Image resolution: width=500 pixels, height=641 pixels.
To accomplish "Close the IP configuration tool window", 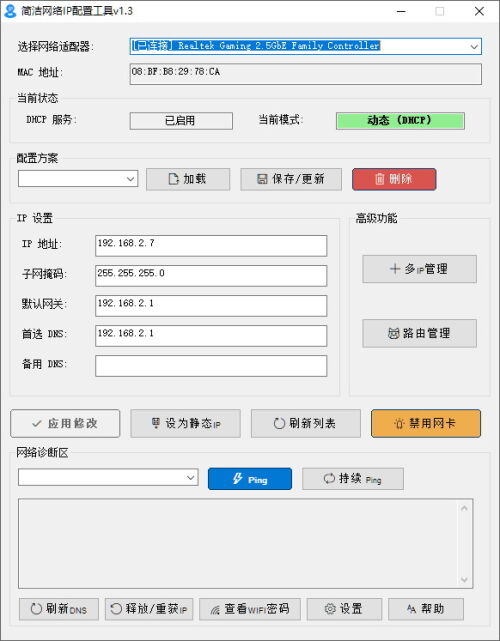I will coord(479,11).
